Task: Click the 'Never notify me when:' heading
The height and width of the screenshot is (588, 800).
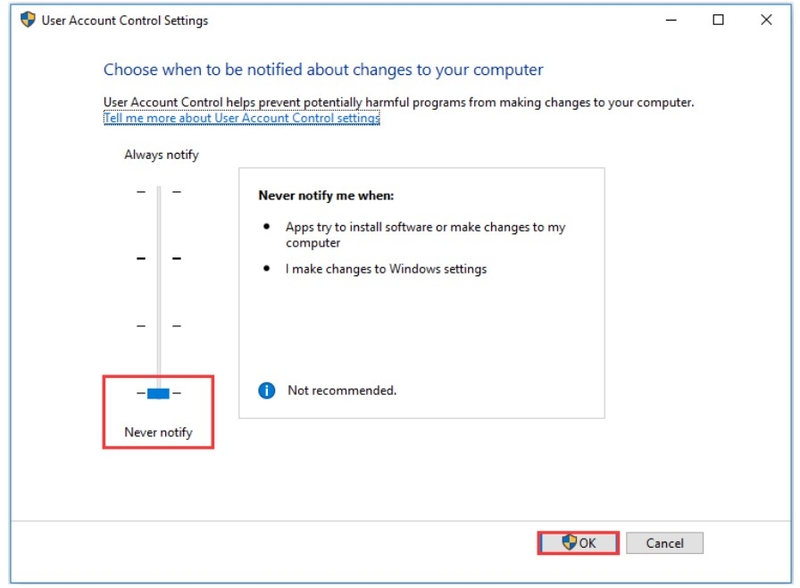Action: coord(326,195)
